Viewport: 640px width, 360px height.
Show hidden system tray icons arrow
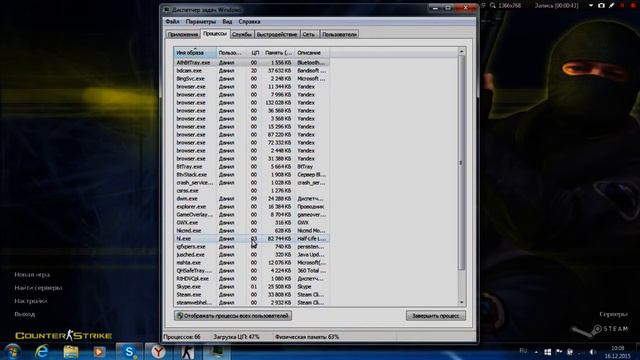point(536,352)
